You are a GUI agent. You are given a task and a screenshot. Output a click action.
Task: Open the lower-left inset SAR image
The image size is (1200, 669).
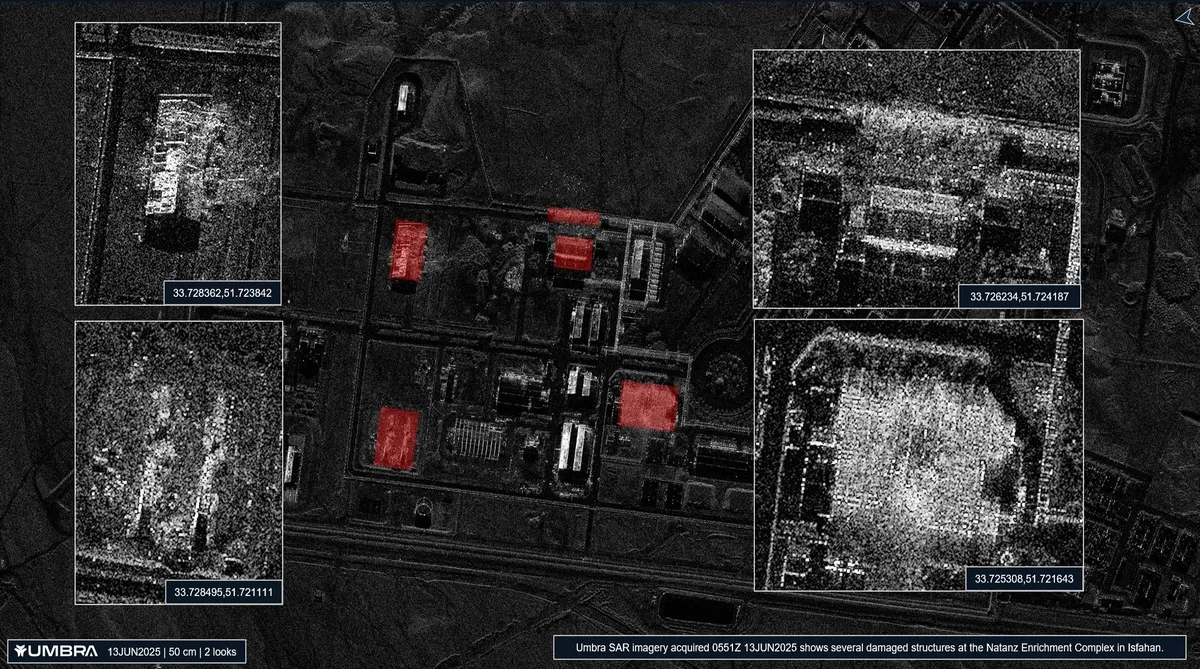[x=178, y=462]
